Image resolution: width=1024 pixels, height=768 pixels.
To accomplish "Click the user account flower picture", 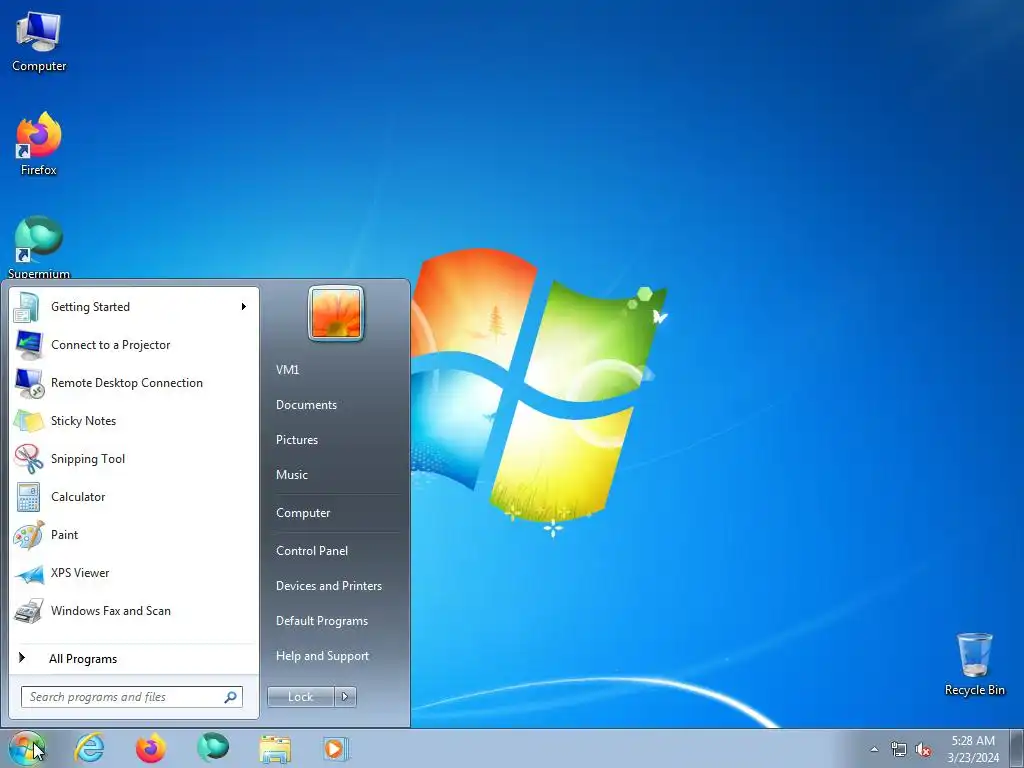I will tap(336, 313).
